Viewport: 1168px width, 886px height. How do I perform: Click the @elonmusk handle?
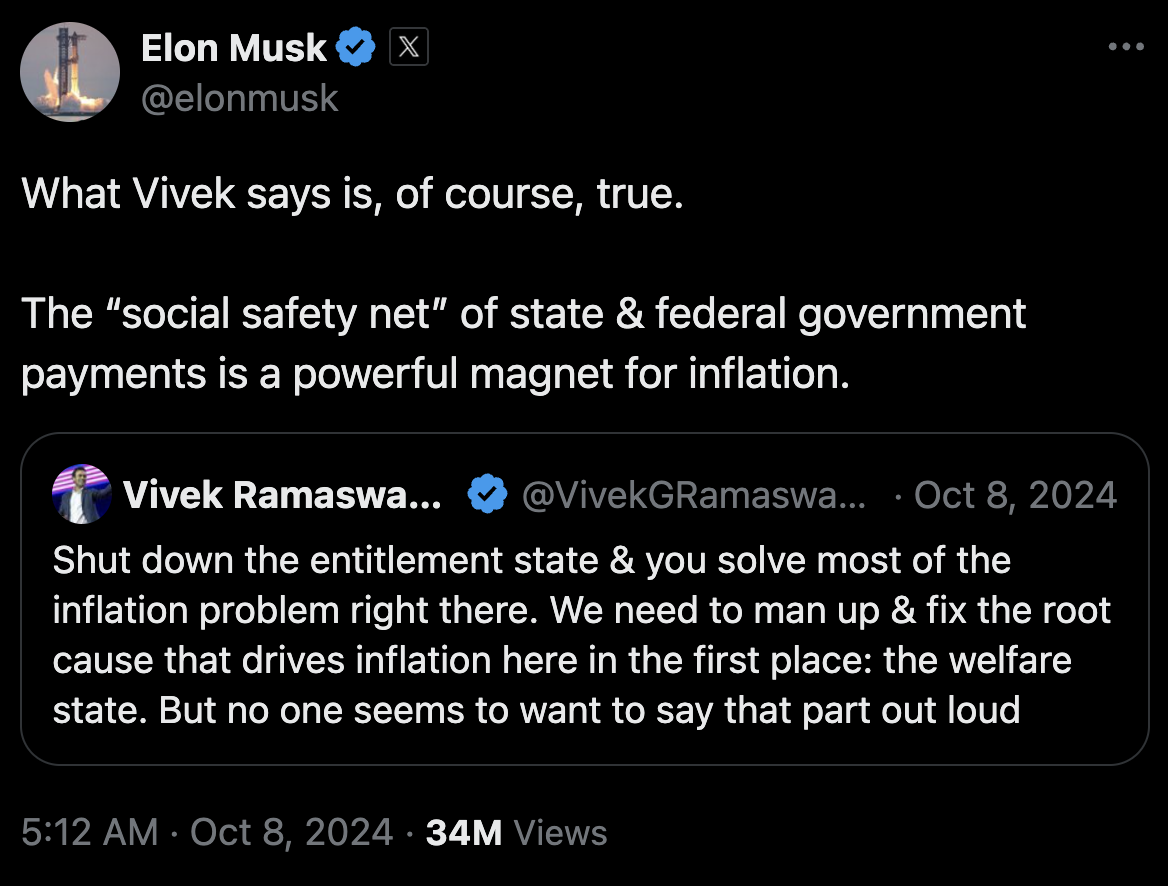[240, 98]
